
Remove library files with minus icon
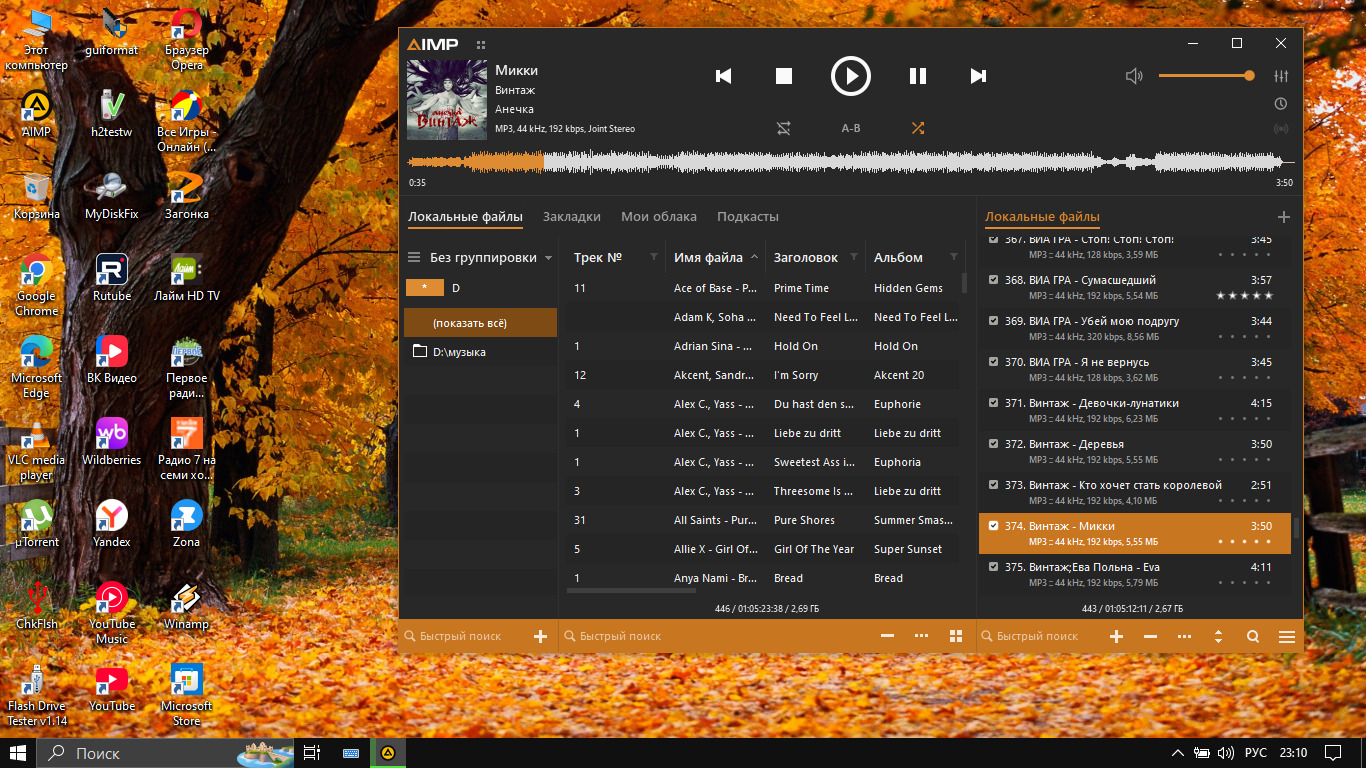[887, 636]
